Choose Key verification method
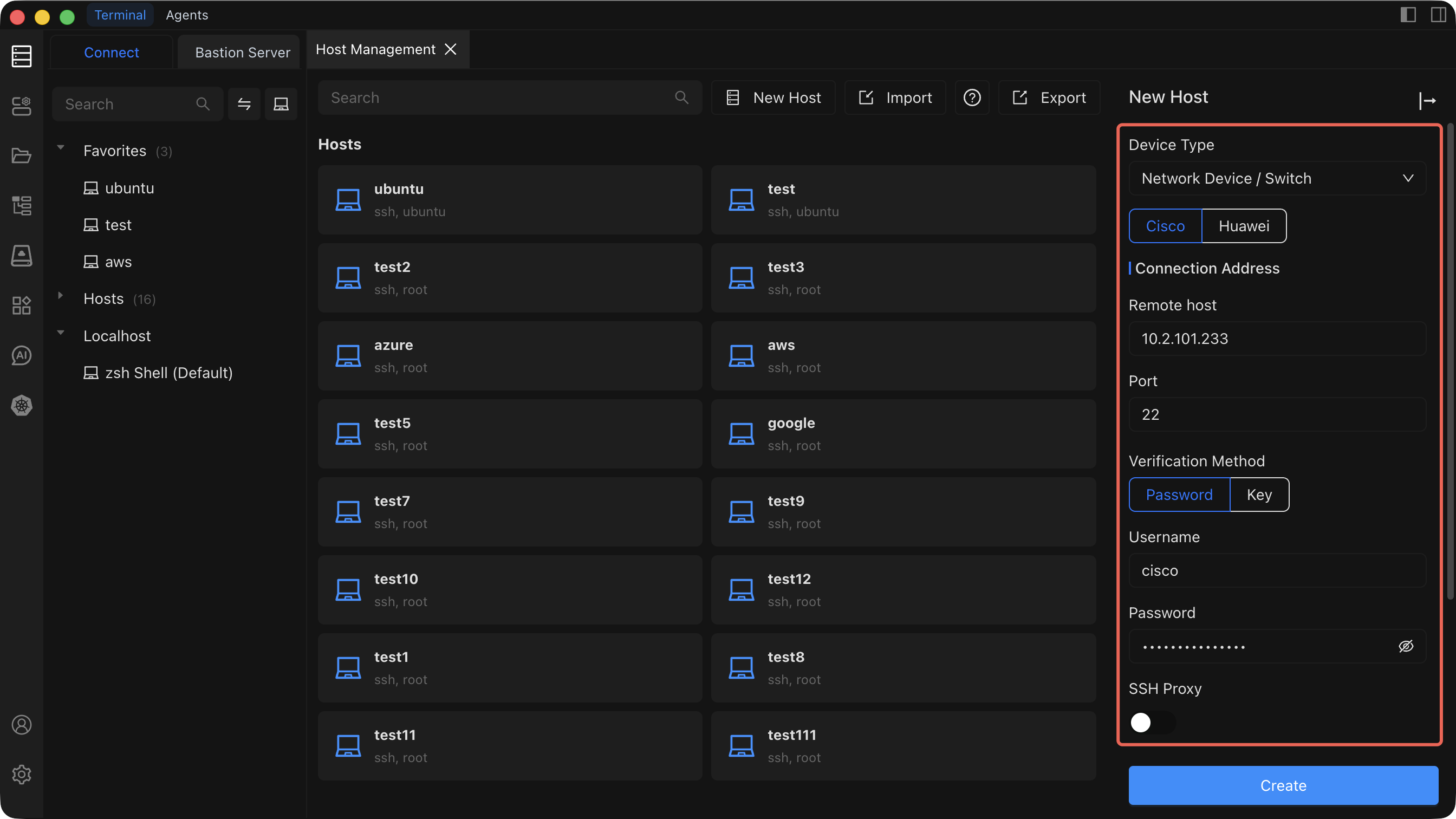This screenshot has width=1456, height=819. click(x=1259, y=495)
